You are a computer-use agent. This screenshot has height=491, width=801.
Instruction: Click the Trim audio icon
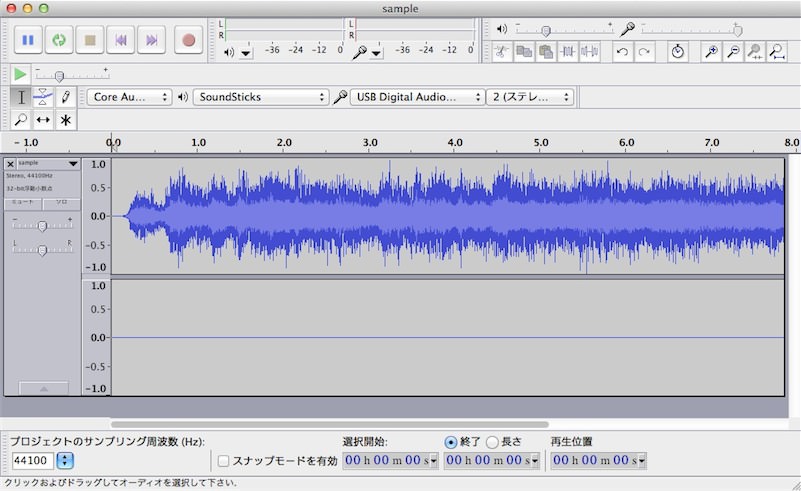click(568, 52)
